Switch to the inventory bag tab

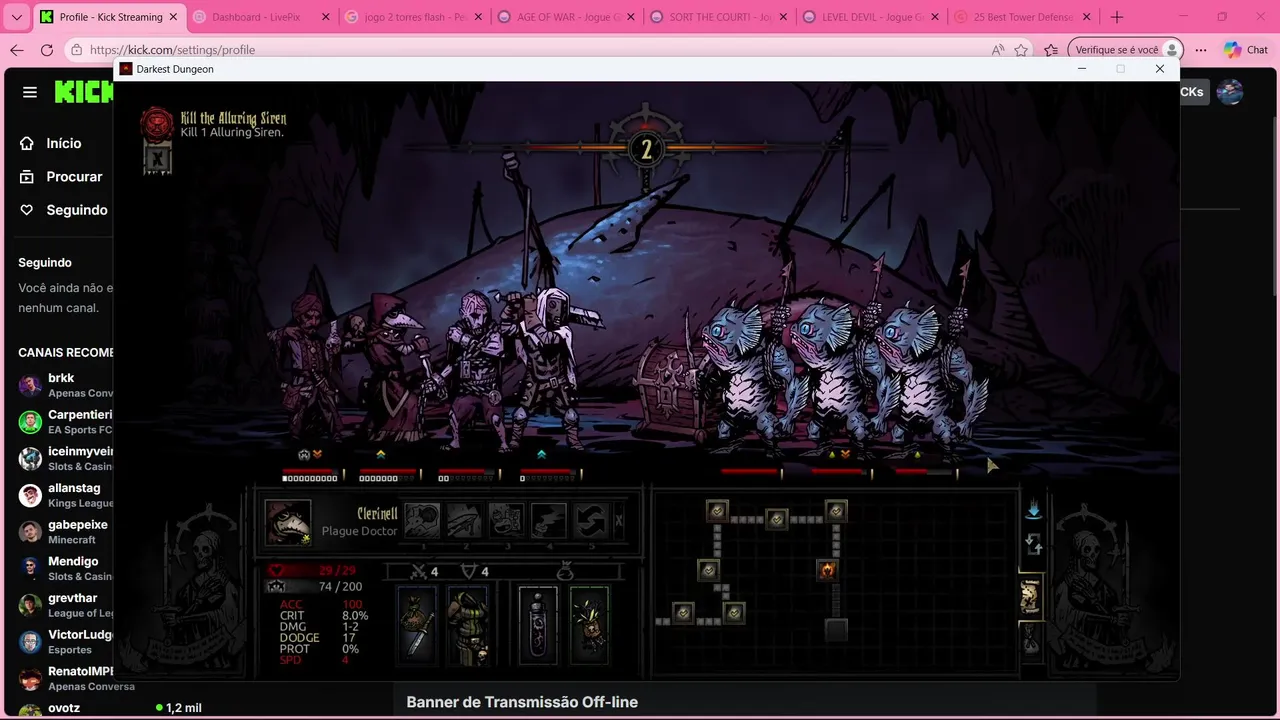tap(1030, 640)
